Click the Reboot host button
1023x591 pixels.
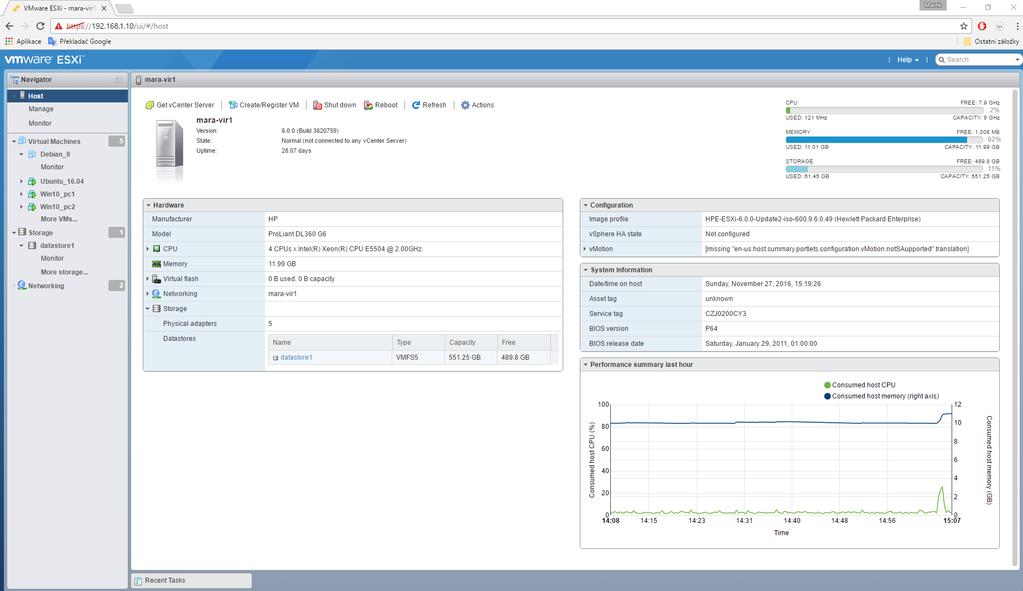coord(381,105)
